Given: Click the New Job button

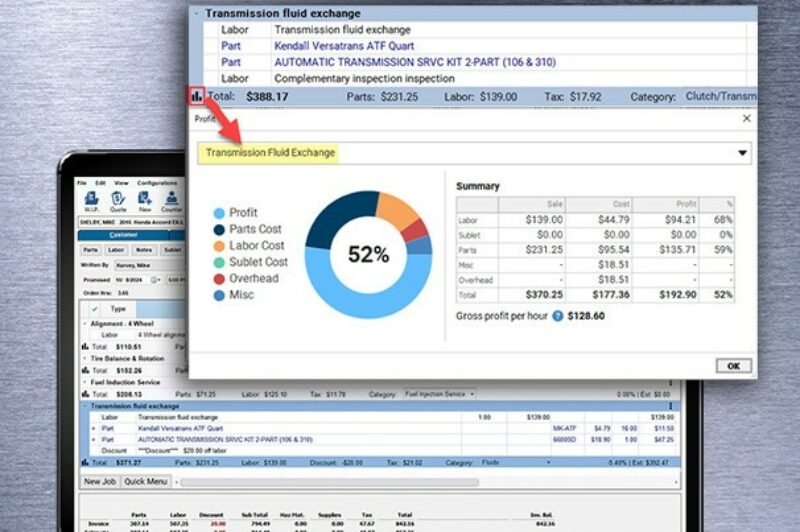Looking at the screenshot, I should click(100, 482).
